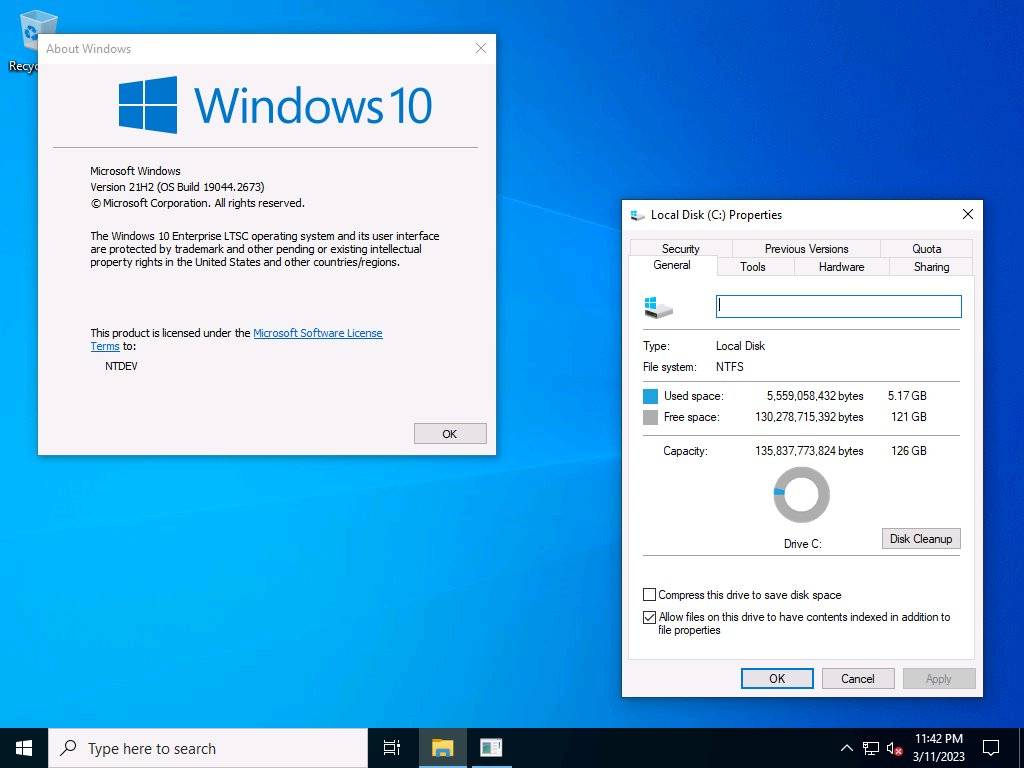Open the Microsoft Software License Terms link
This screenshot has height=768, width=1024.
click(x=318, y=332)
